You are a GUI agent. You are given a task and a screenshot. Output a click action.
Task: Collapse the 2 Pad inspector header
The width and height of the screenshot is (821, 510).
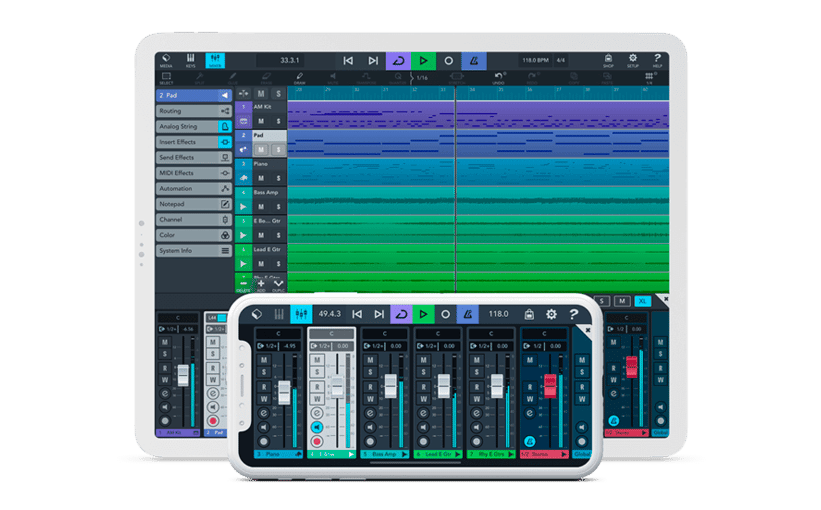(225, 96)
